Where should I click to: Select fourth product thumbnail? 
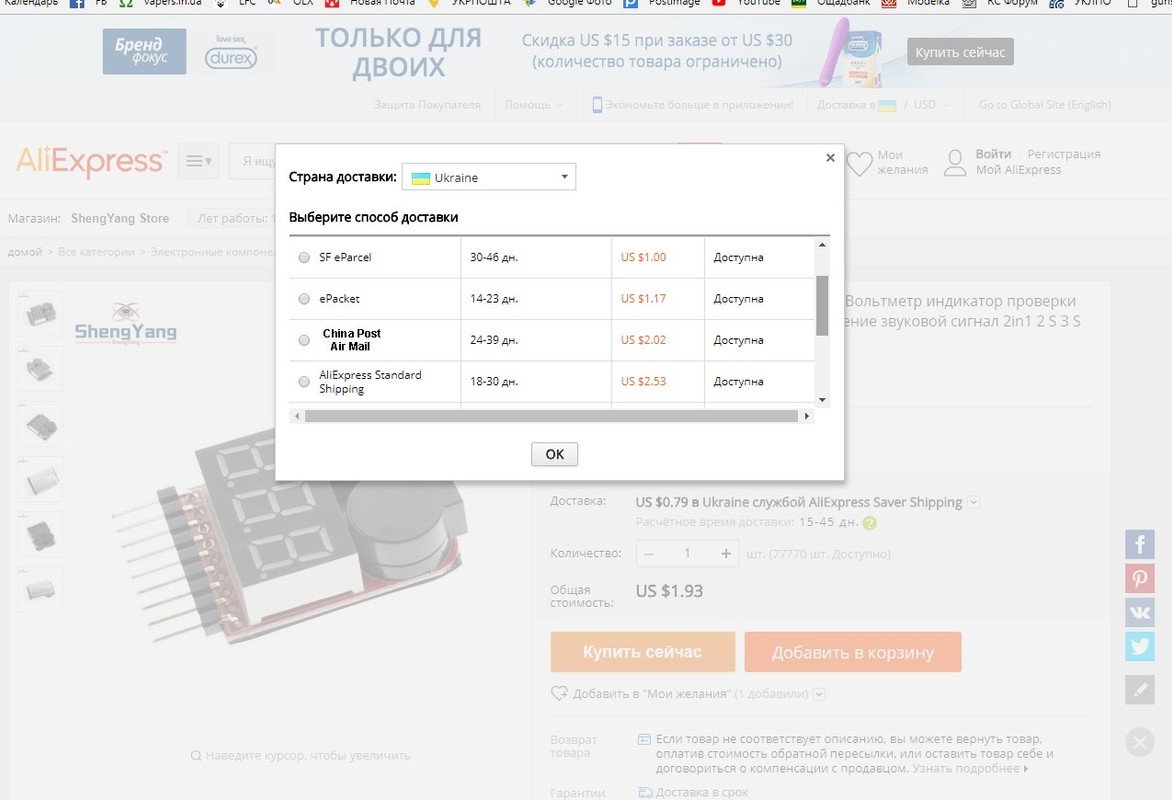tap(40, 479)
